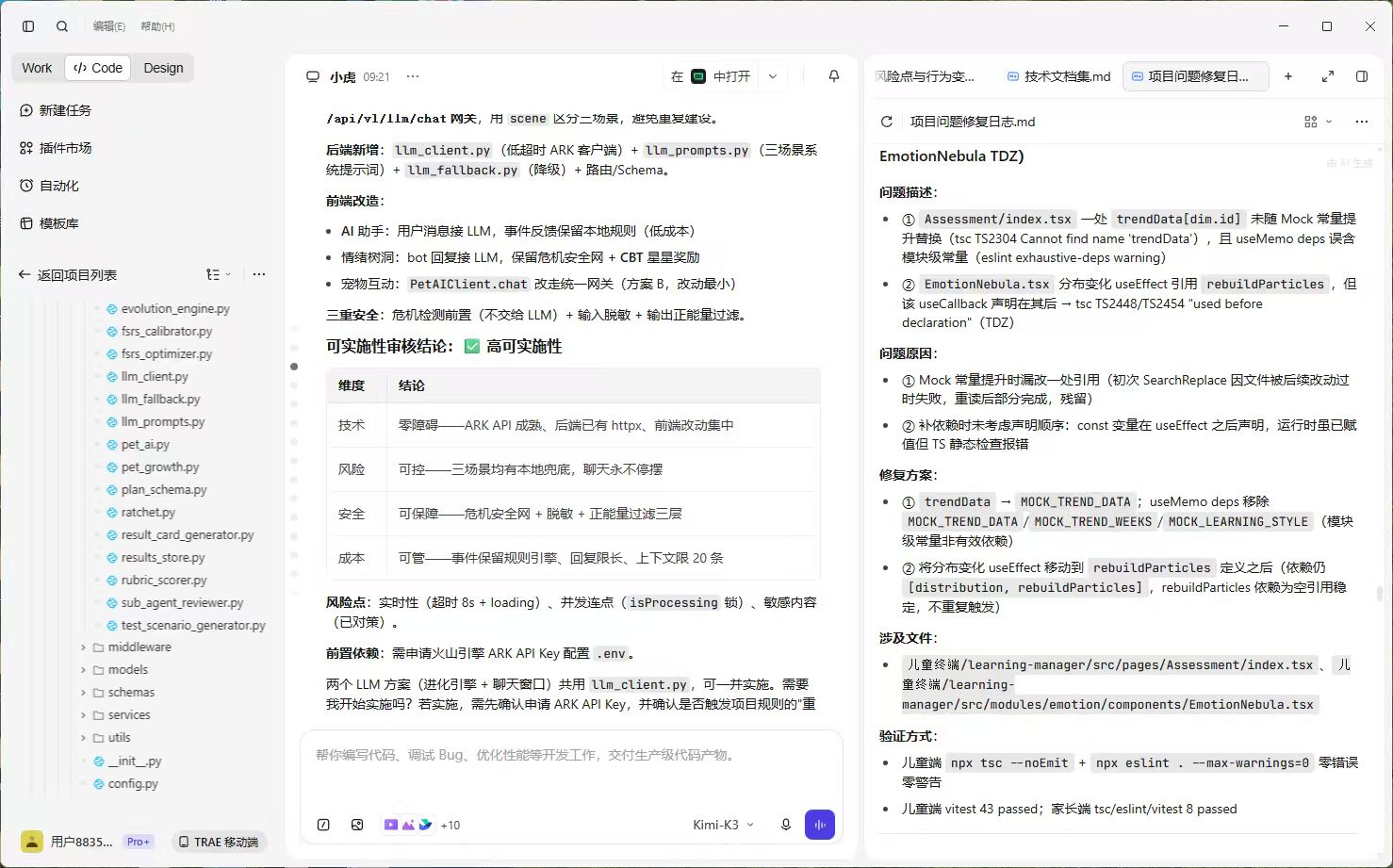
Task: Open llm_client.py in file tree
Action: [x=147, y=376]
